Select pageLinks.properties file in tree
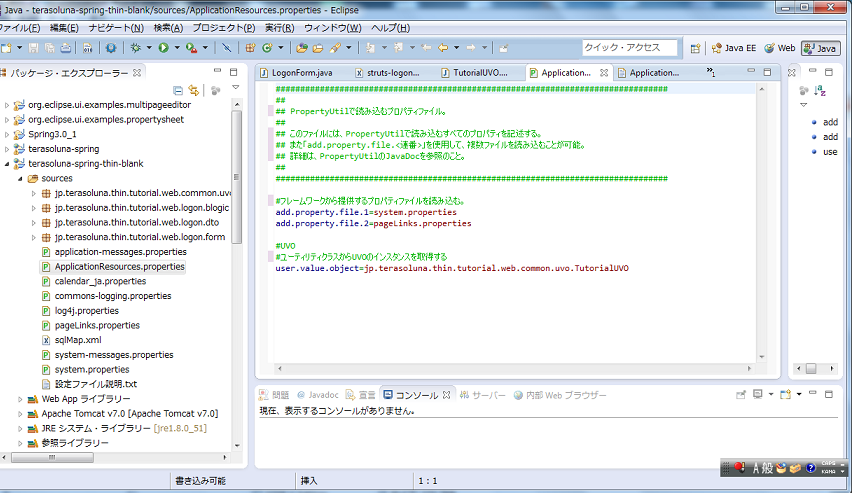 91,326
